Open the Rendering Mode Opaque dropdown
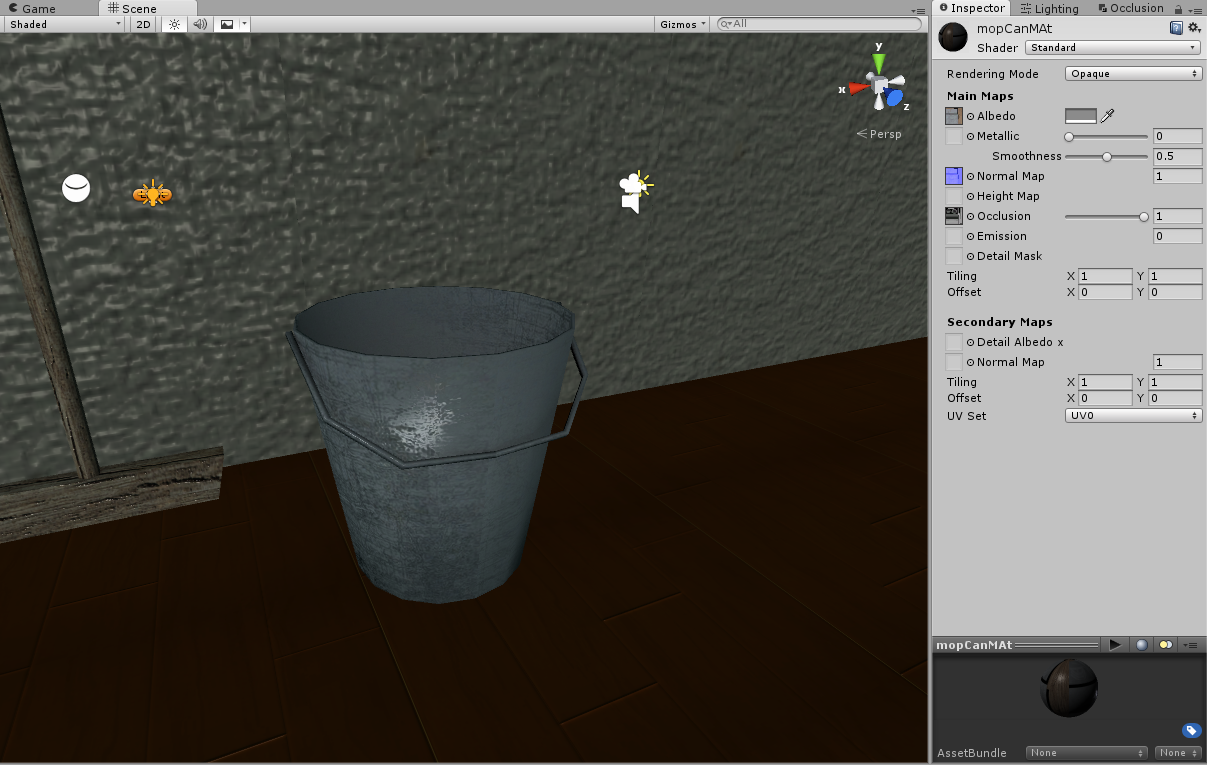 point(1133,74)
